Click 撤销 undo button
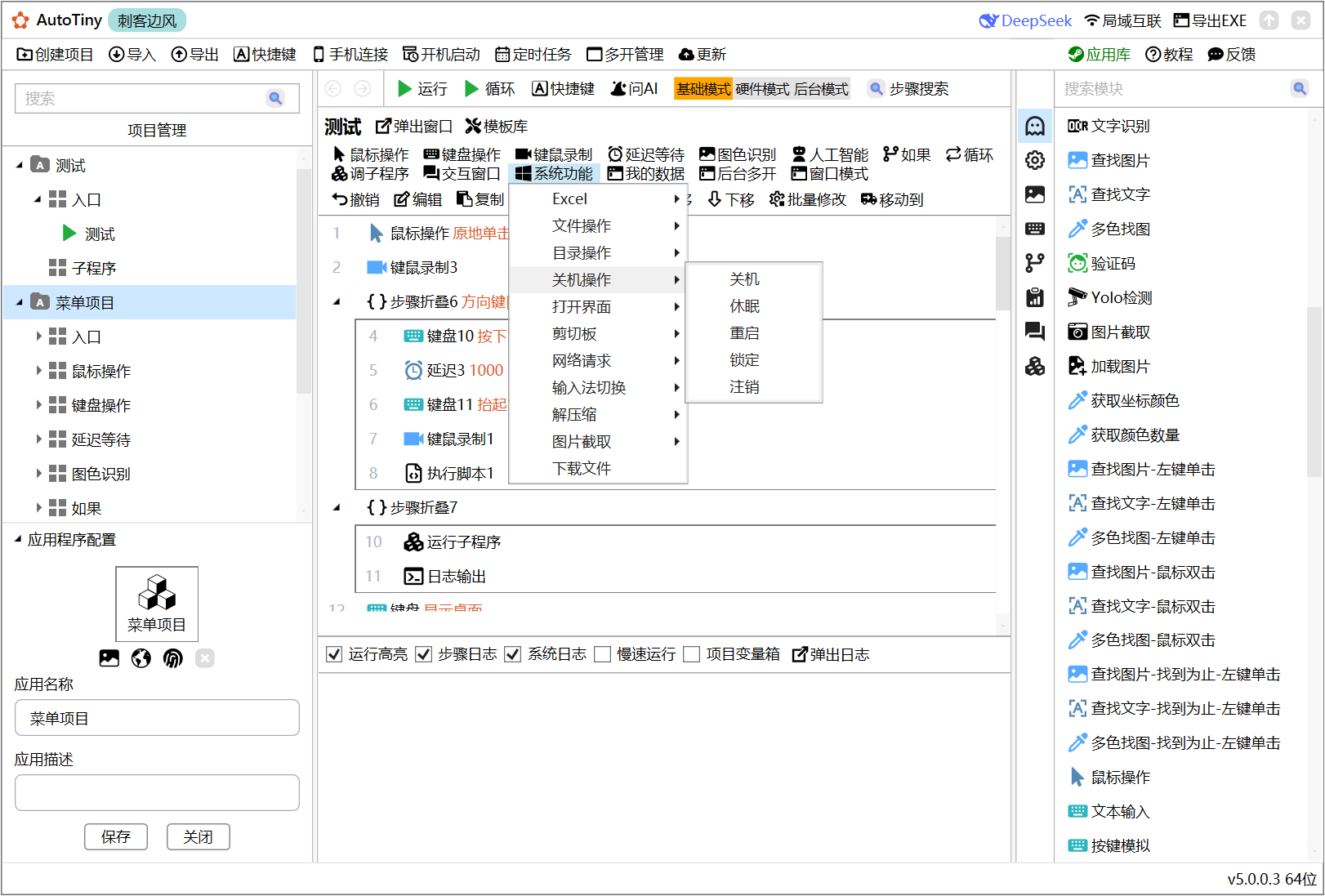The height and width of the screenshot is (896, 1325). 355,199
